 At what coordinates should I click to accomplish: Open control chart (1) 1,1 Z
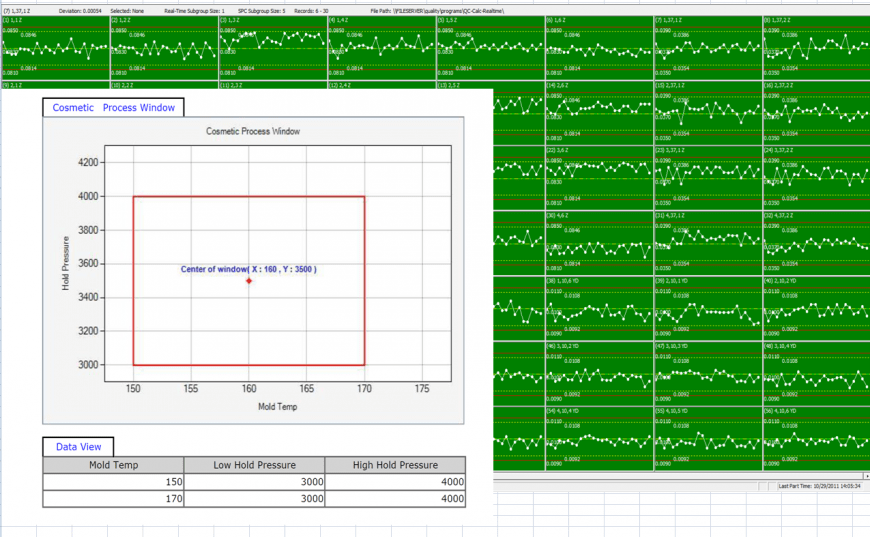(x=54, y=47)
